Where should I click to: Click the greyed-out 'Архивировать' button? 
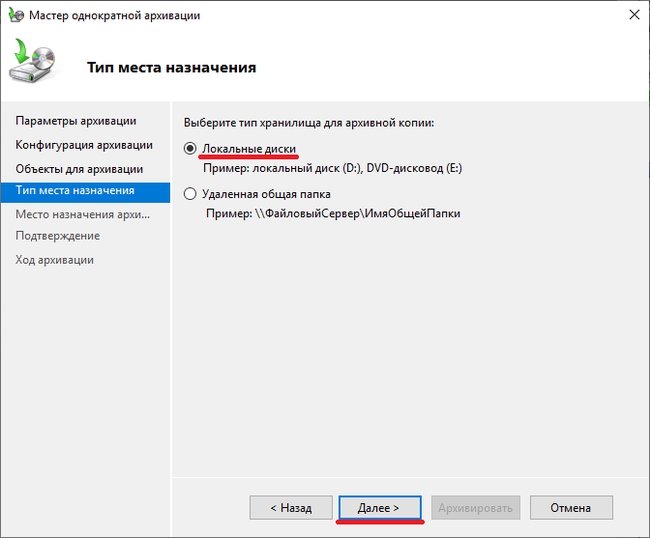(x=476, y=508)
